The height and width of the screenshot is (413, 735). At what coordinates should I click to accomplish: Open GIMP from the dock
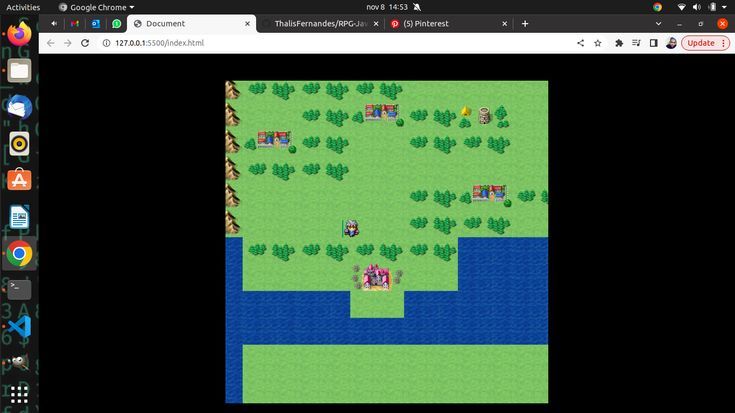tap(19, 362)
